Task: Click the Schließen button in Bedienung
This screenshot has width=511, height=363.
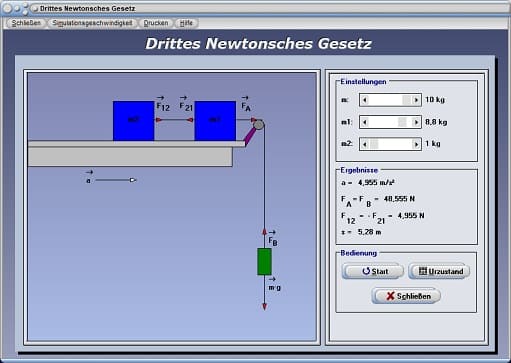Action: point(406,296)
